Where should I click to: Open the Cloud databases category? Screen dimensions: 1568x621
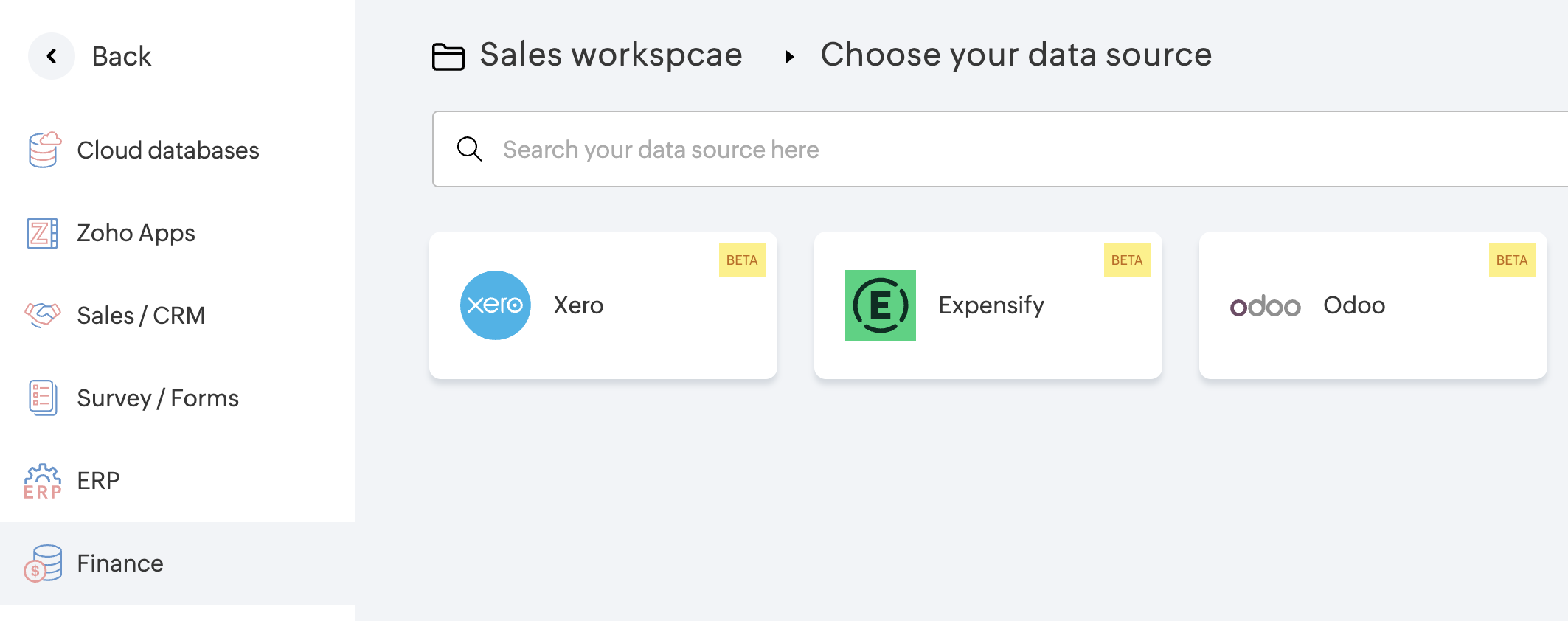pyautogui.click(x=168, y=150)
